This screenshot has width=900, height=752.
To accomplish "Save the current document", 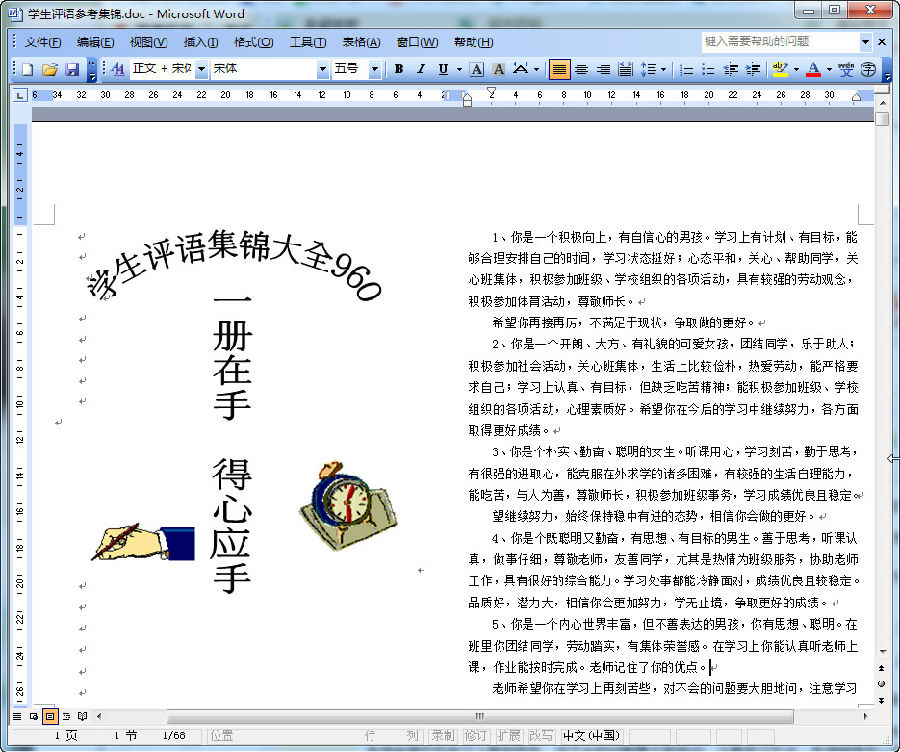I will pyautogui.click(x=72, y=70).
